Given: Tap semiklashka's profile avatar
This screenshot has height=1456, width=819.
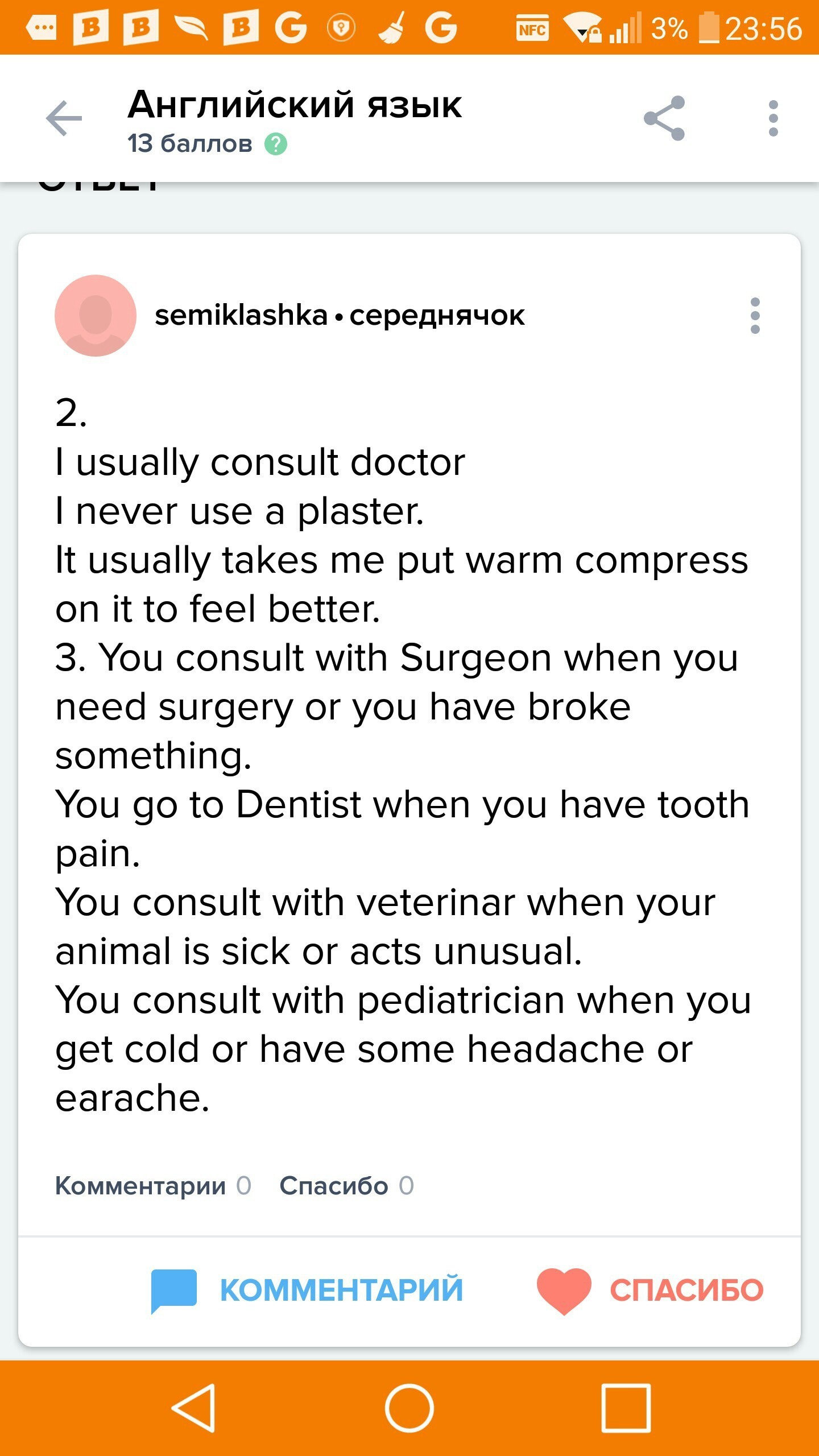Looking at the screenshot, I should tap(96, 316).
